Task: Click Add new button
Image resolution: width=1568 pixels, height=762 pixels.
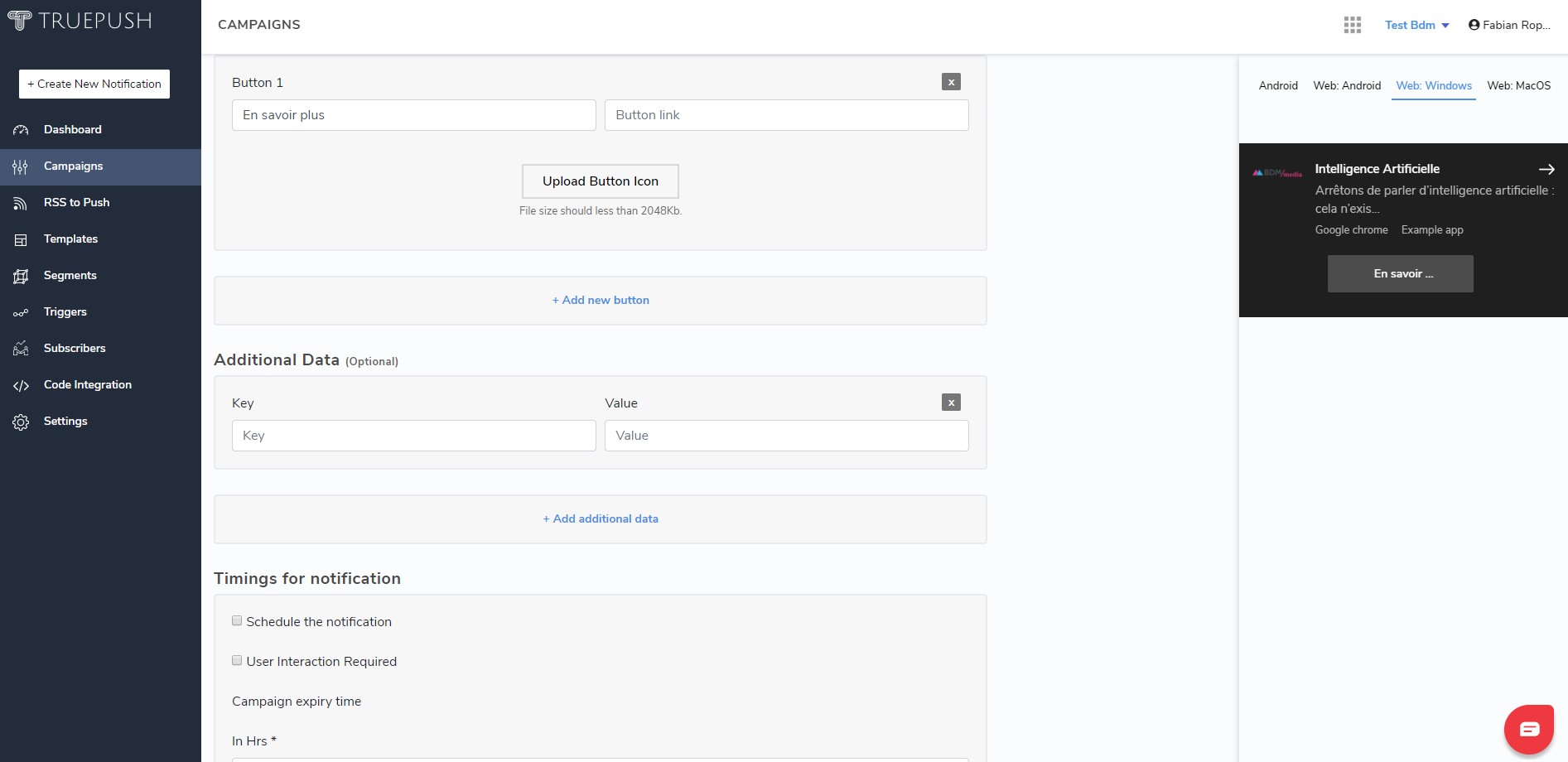Action: (x=601, y=300)
